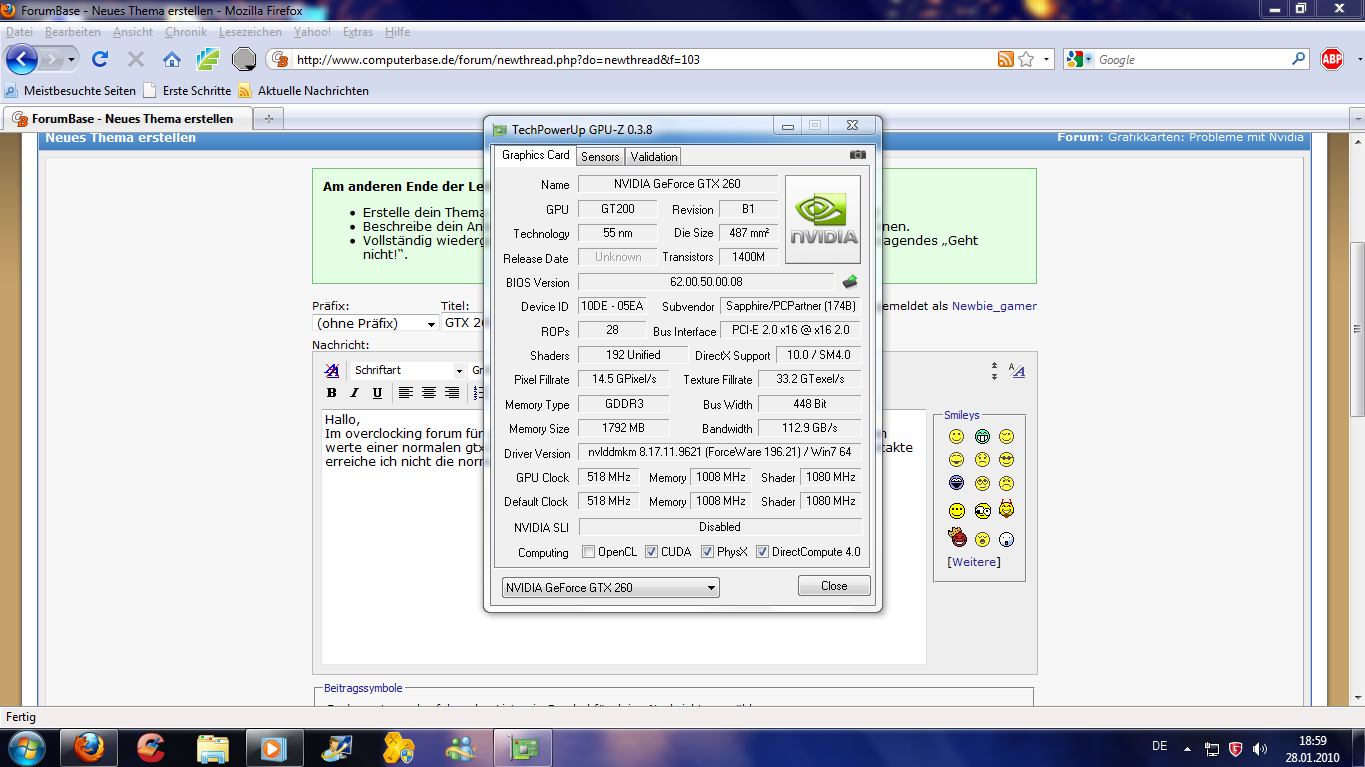Click the BIOS save chip icon in GPU-Z
This screenshot has width=1365, height=767.
[x=850, y=282]
